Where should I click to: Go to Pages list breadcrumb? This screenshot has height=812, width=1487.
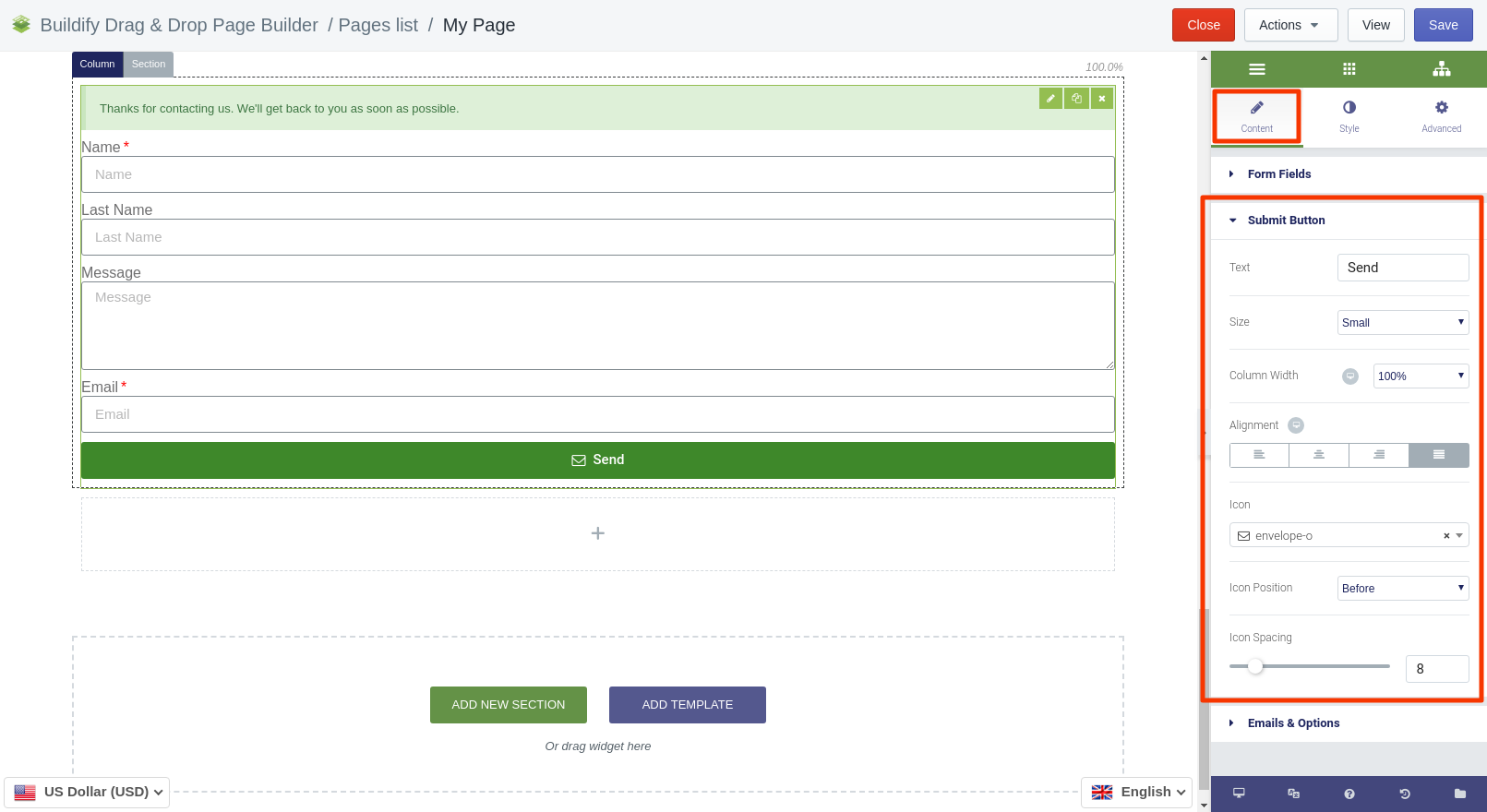point(378,25)
